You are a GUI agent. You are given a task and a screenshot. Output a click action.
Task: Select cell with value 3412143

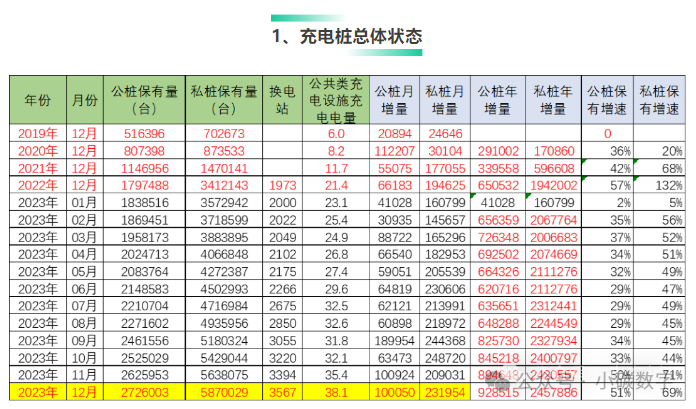224,185
